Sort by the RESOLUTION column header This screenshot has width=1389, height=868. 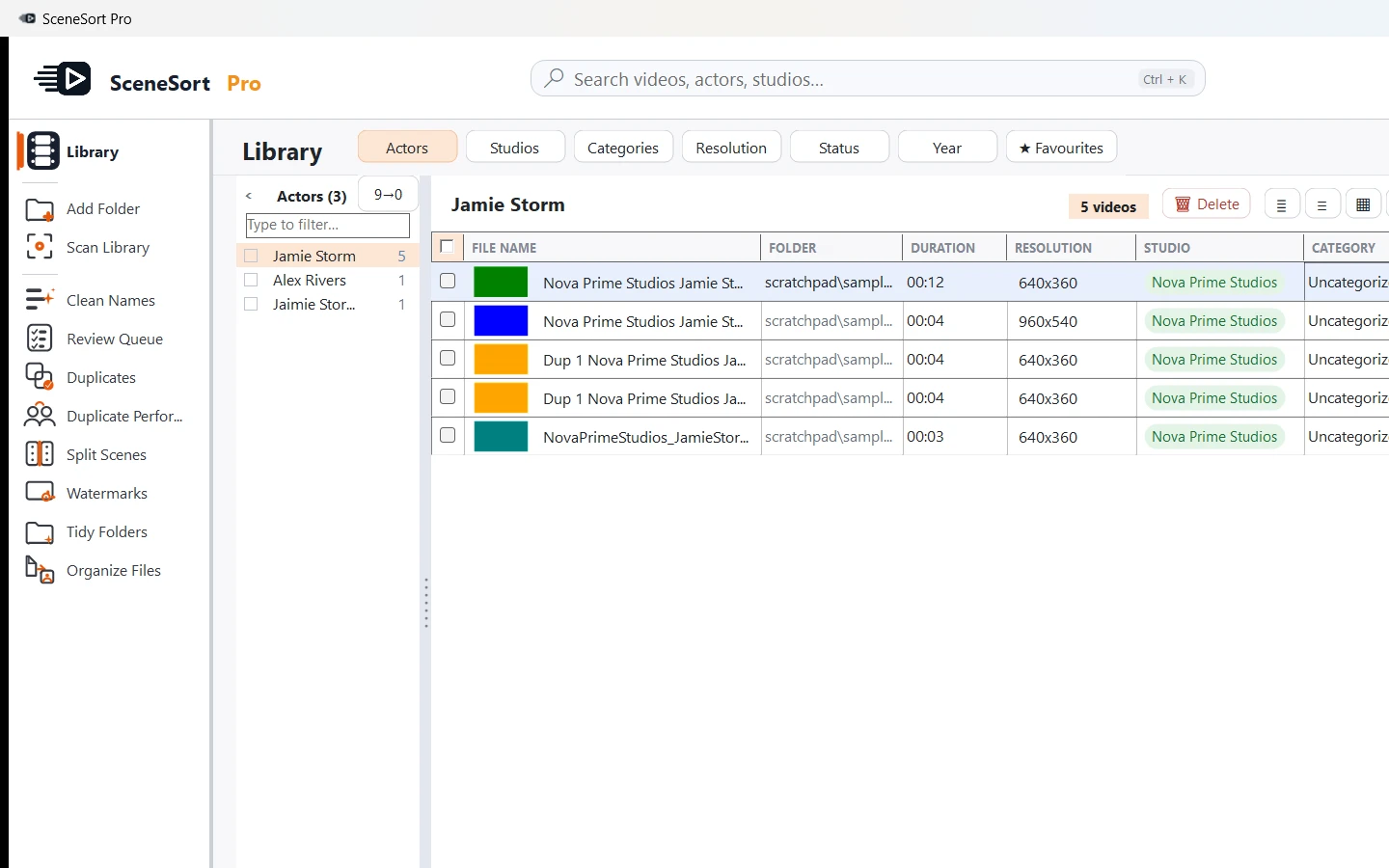[x=1072, y=248]
